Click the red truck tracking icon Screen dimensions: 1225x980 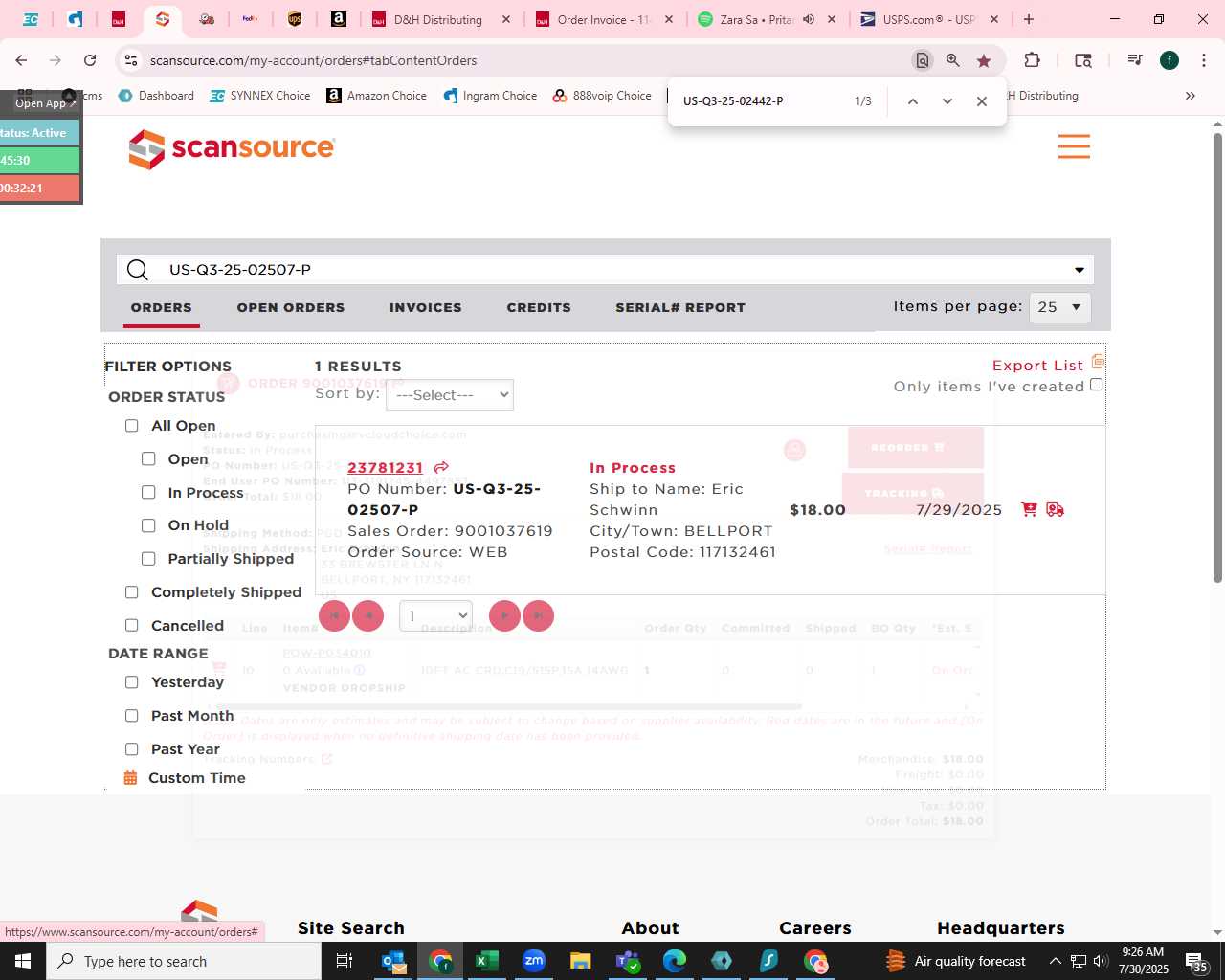[1055, 509]
